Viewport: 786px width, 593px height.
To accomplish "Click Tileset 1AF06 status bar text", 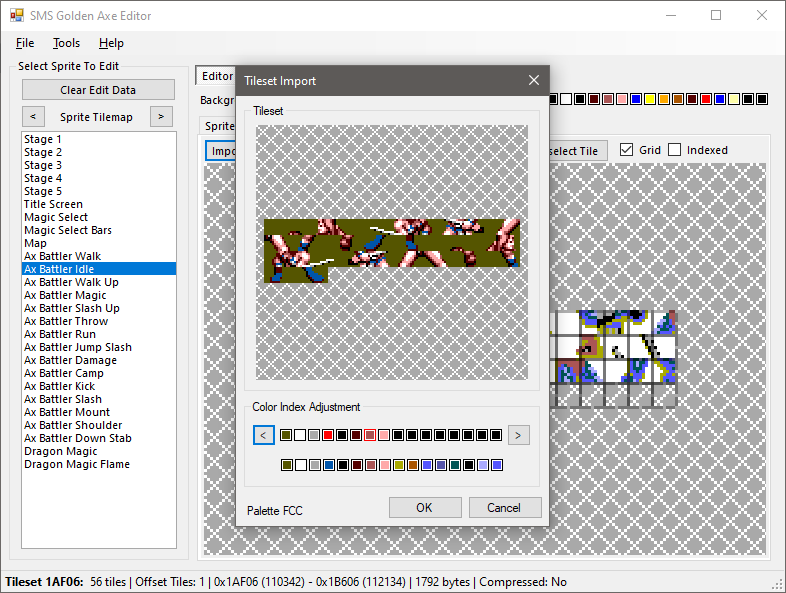I will (x=44, y=582).
